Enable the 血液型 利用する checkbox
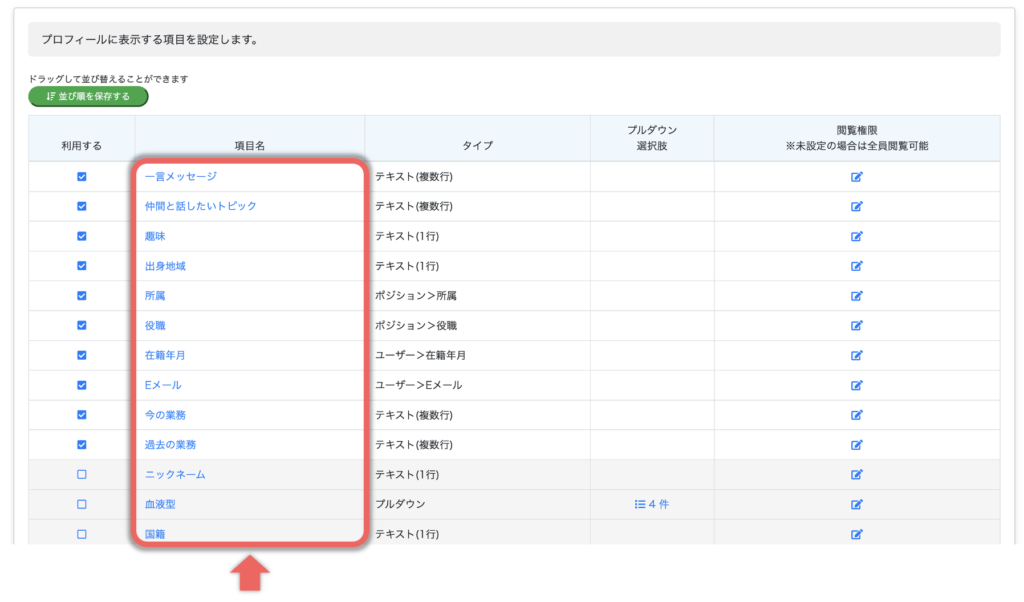Image resolution: width=1024 pixels, height=602 pixels. (82, 505)
